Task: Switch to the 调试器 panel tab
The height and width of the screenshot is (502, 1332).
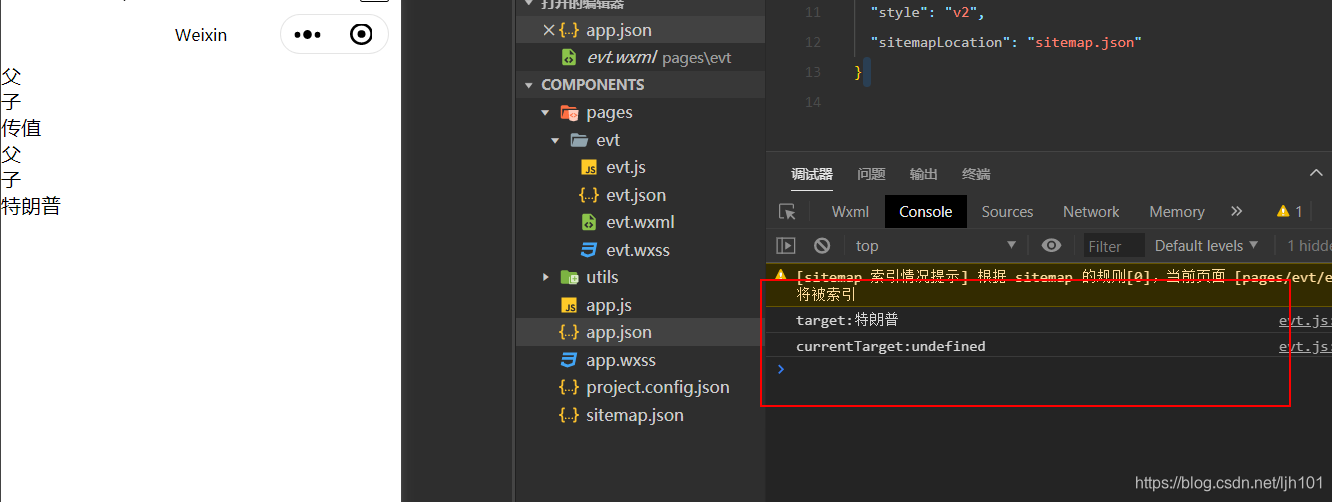Action: tap(811, 174)
